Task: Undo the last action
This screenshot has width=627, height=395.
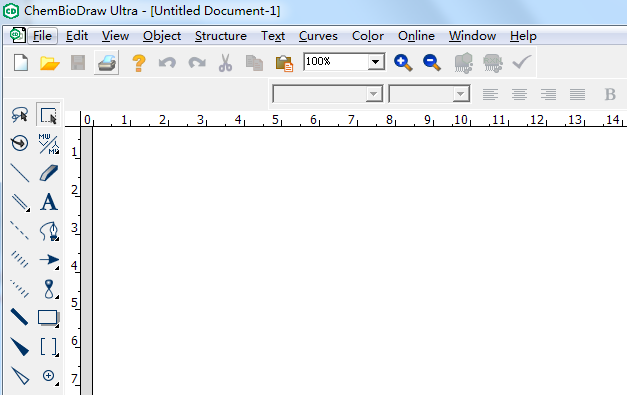Action: (x=167, y=63)
